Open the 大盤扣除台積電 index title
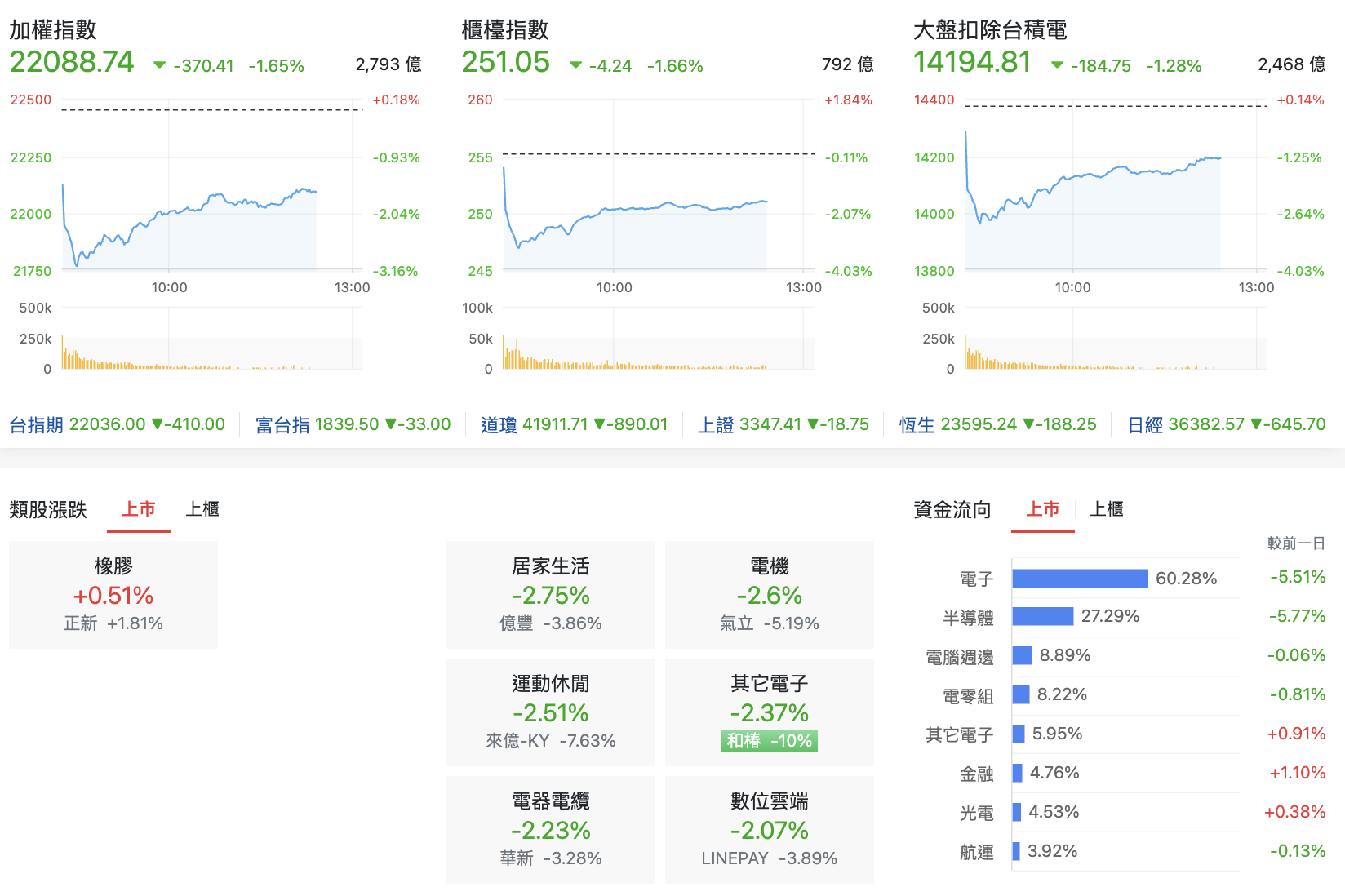This screenshot has height=896, width=1345. point(990,30)
